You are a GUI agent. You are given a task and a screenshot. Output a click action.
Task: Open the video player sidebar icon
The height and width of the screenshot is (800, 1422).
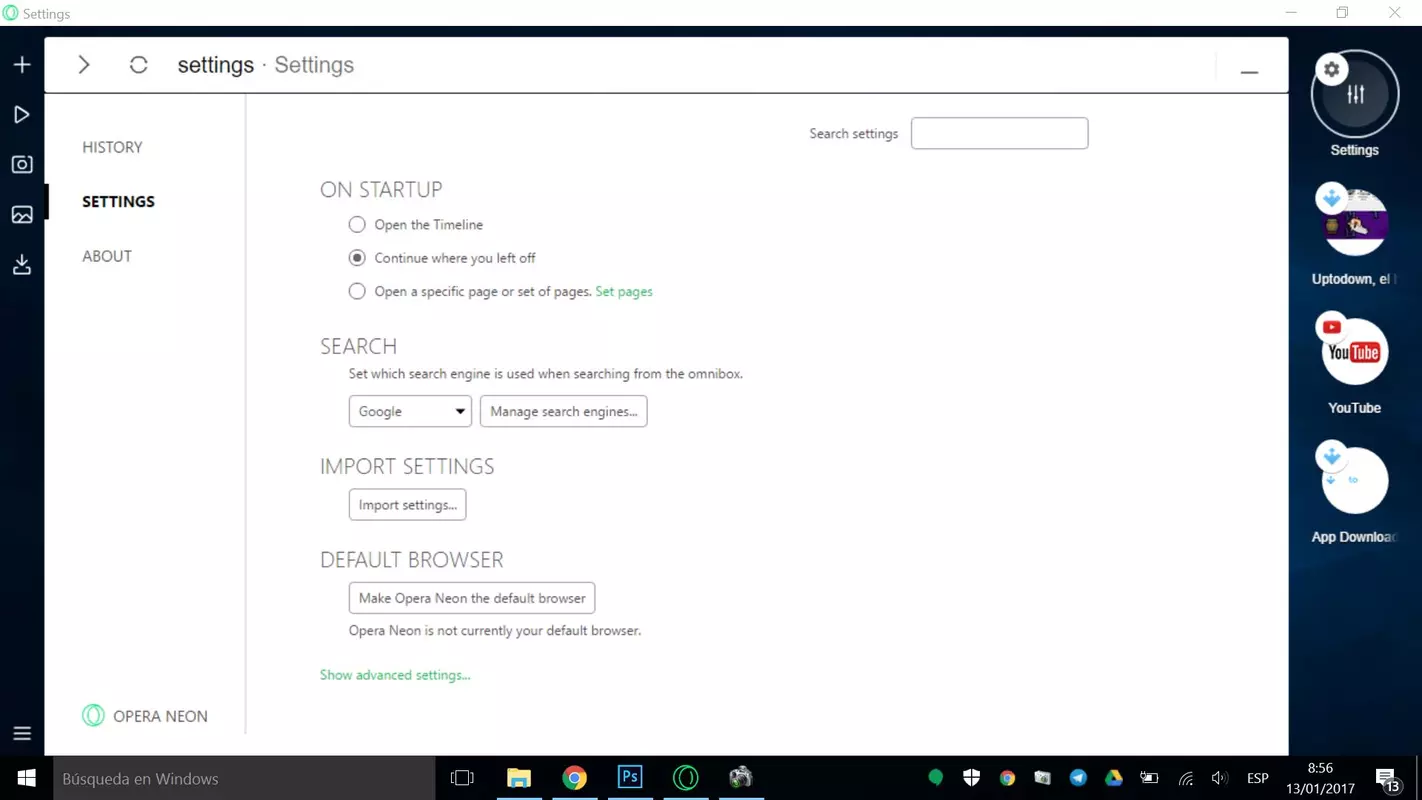coord(22,115)
